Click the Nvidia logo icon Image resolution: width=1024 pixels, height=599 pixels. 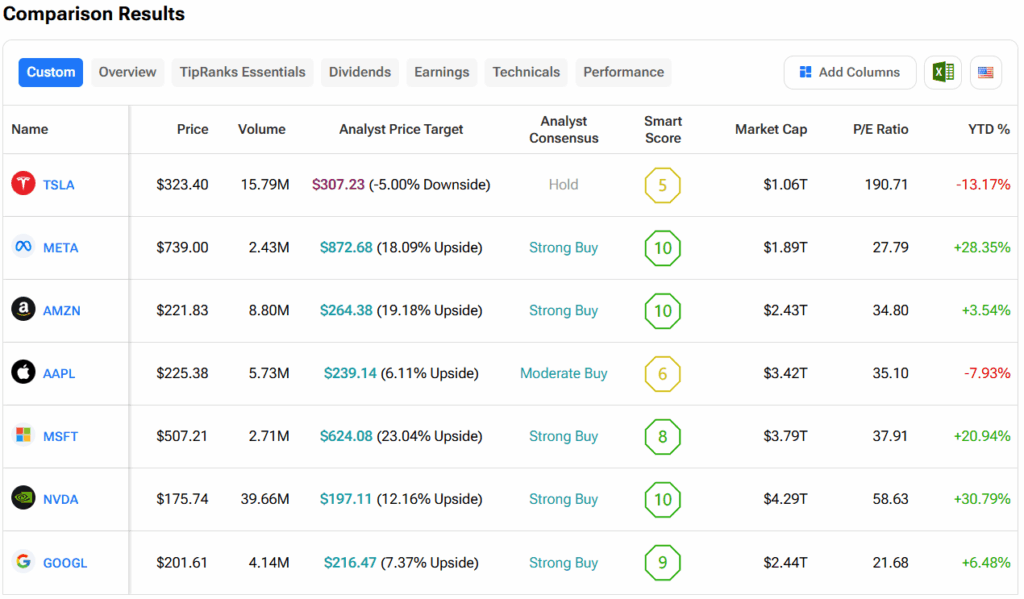pyautogui.click(x=23, y=498)
